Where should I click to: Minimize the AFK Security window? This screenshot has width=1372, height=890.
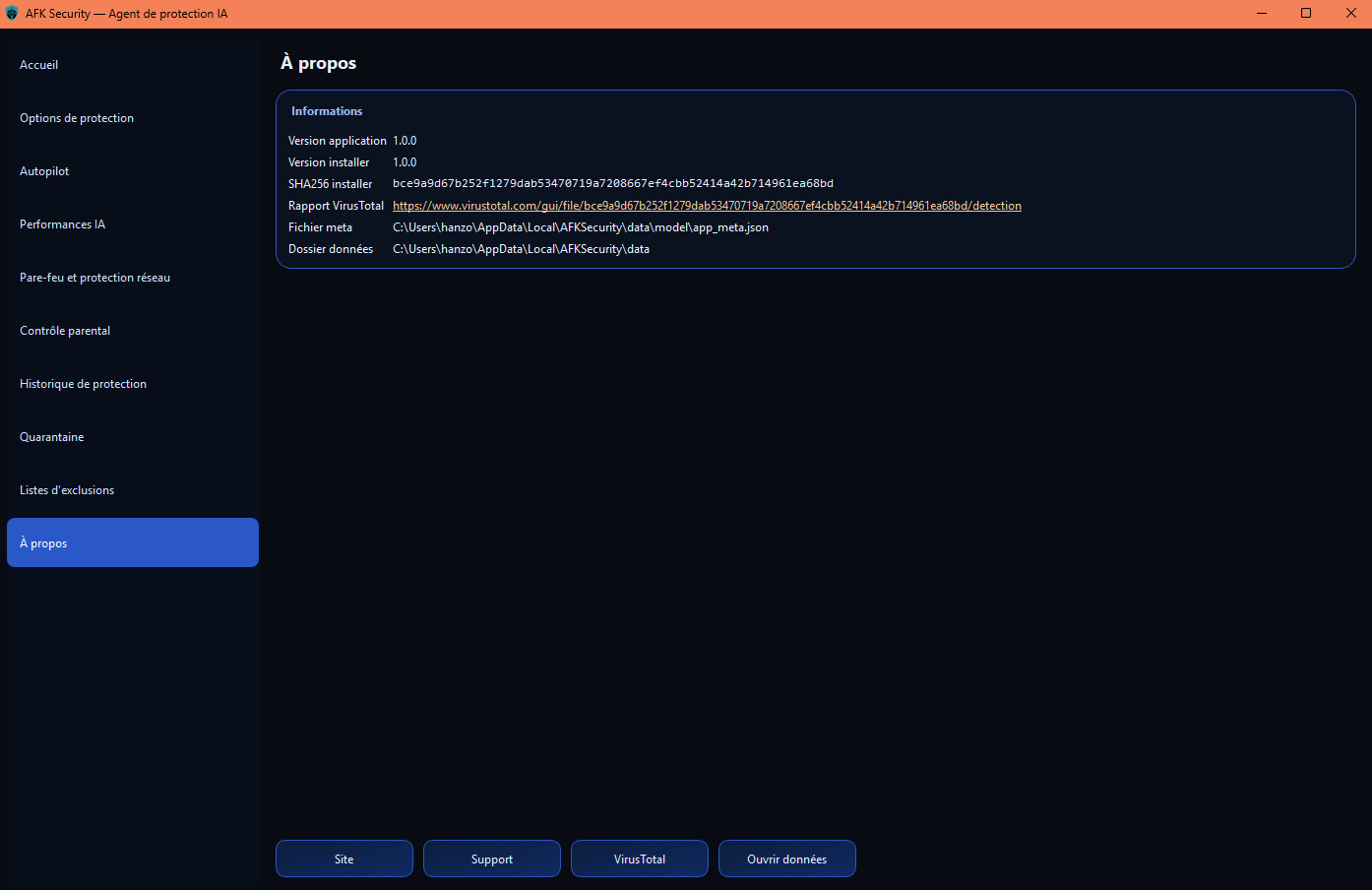1262,14
